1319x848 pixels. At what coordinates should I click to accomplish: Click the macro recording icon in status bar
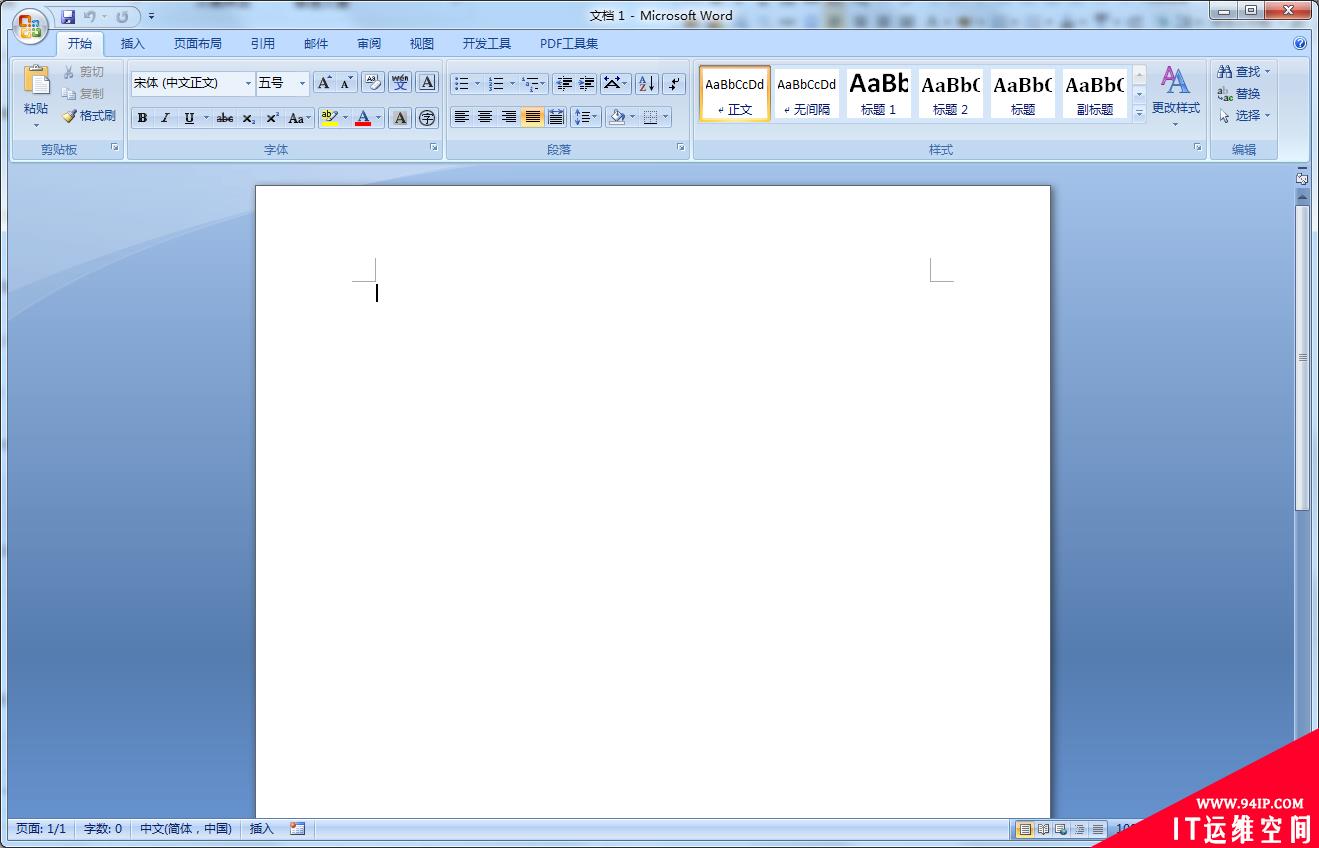tap(297, 829)
